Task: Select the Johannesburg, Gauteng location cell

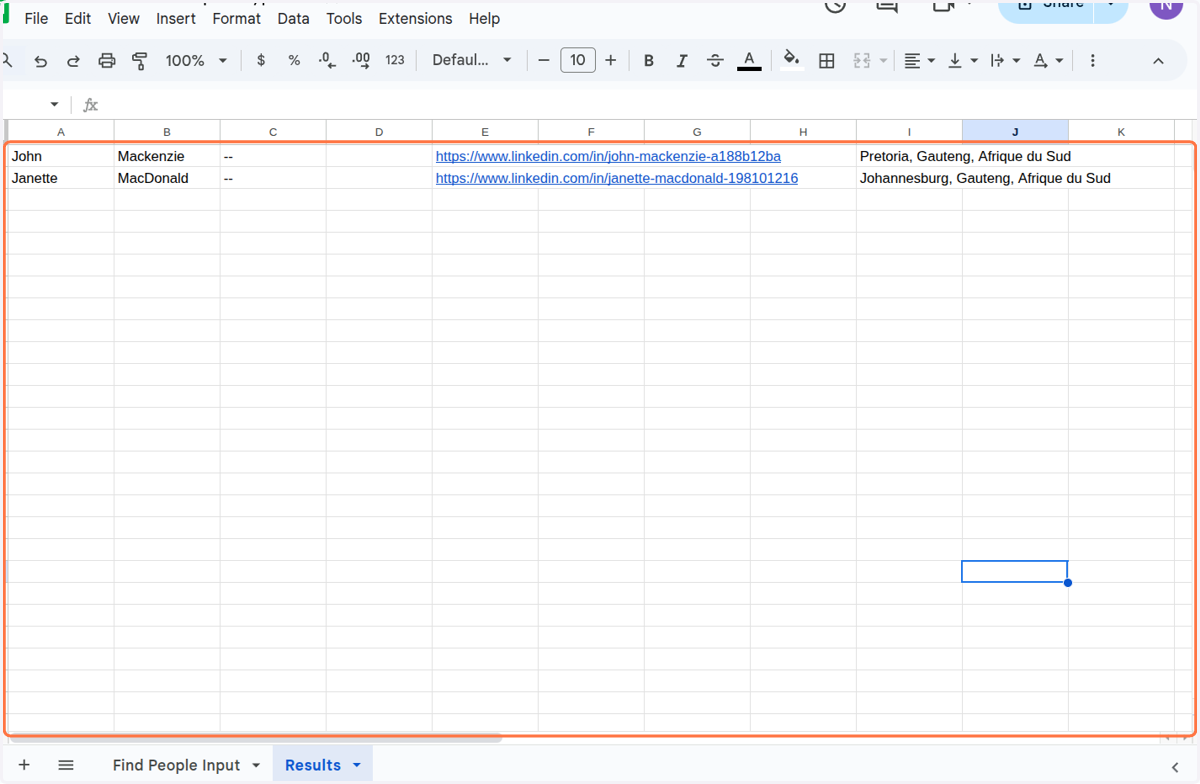Action: [x=909, y=178]
